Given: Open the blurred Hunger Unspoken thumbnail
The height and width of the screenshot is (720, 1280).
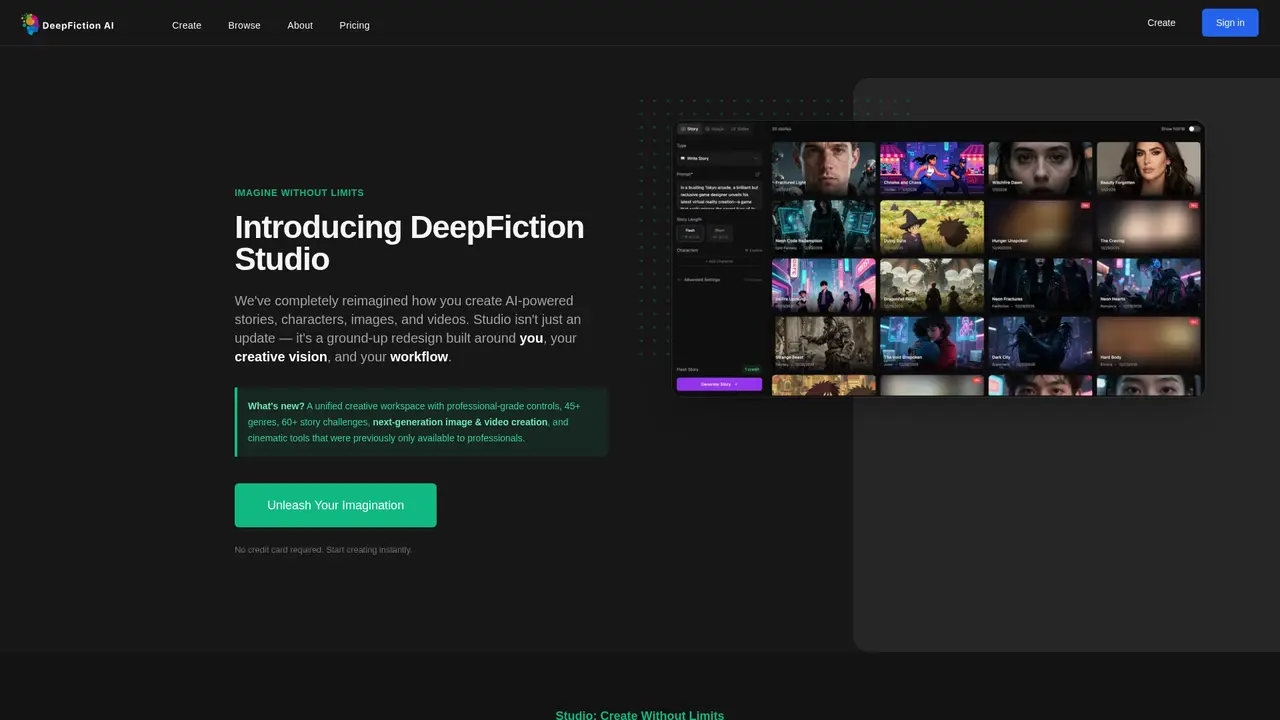Looking at the screenshot, I should pos(1040,226).
